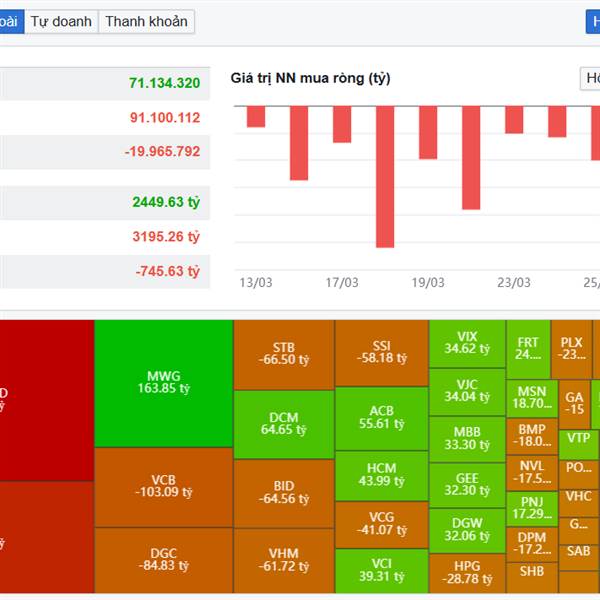Select the 13/03 bar in the chart
600x600 pixels.
(x=256, y=116)
